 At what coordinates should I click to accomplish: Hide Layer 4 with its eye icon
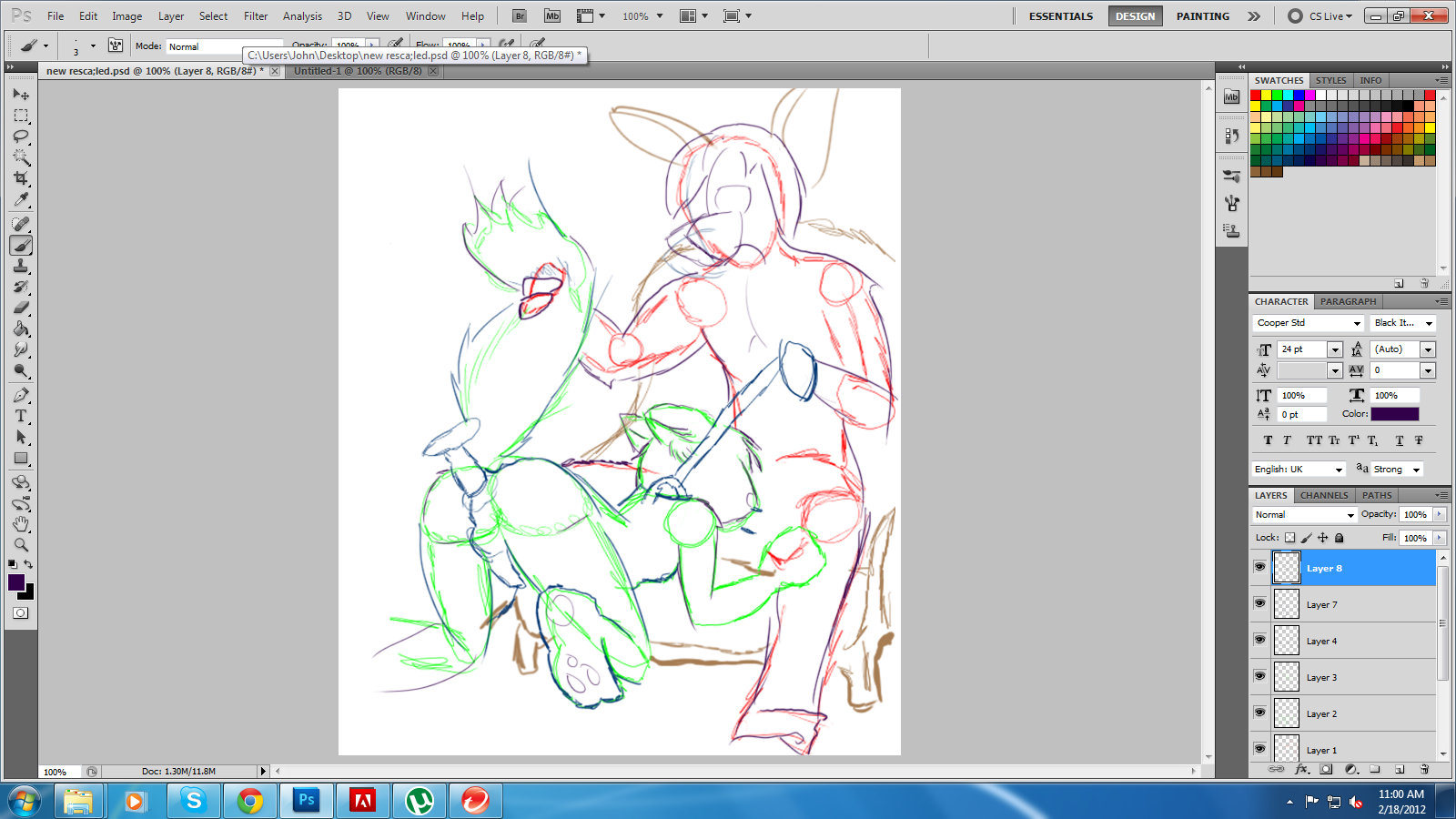click(x=1259, y=640)
